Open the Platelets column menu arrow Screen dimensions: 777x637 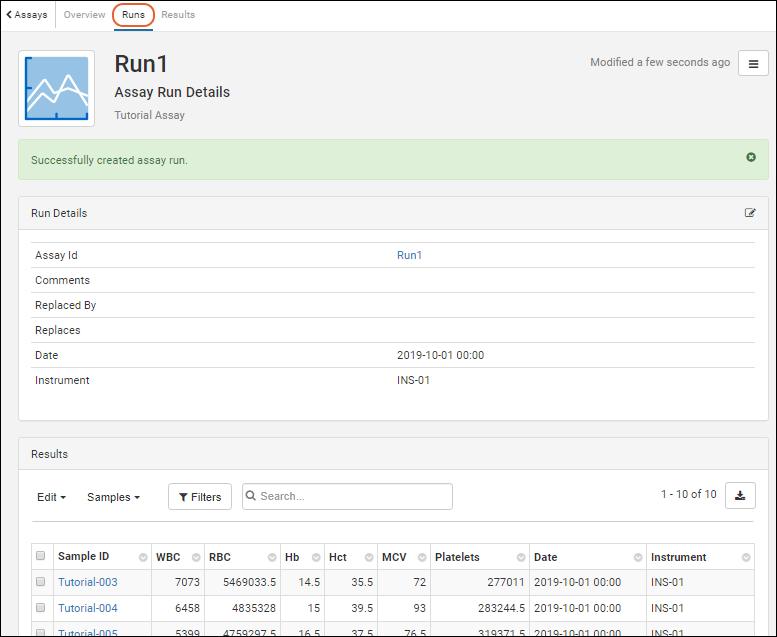[520, 558]
